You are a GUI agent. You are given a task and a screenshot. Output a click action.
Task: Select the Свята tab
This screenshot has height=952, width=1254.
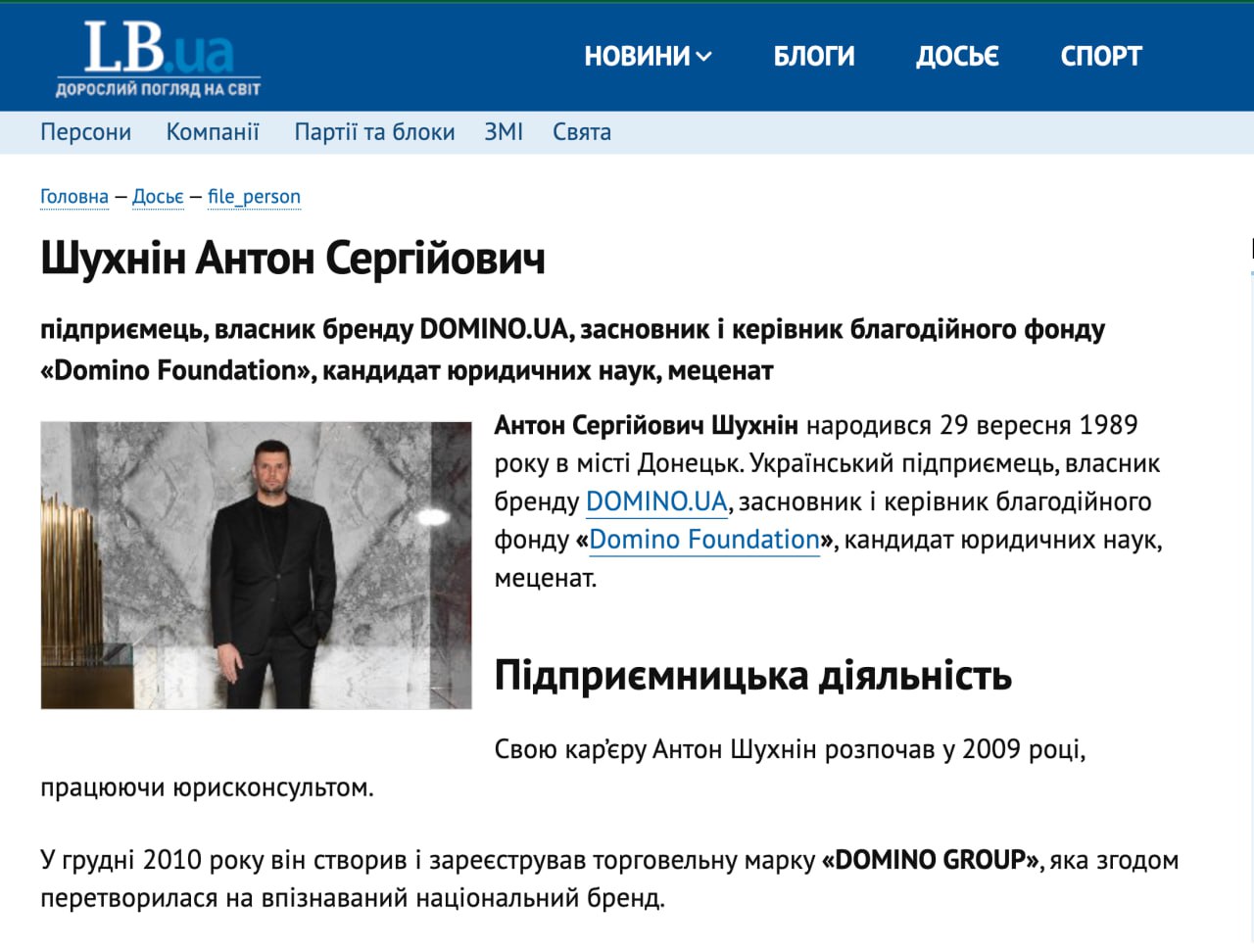582,132
